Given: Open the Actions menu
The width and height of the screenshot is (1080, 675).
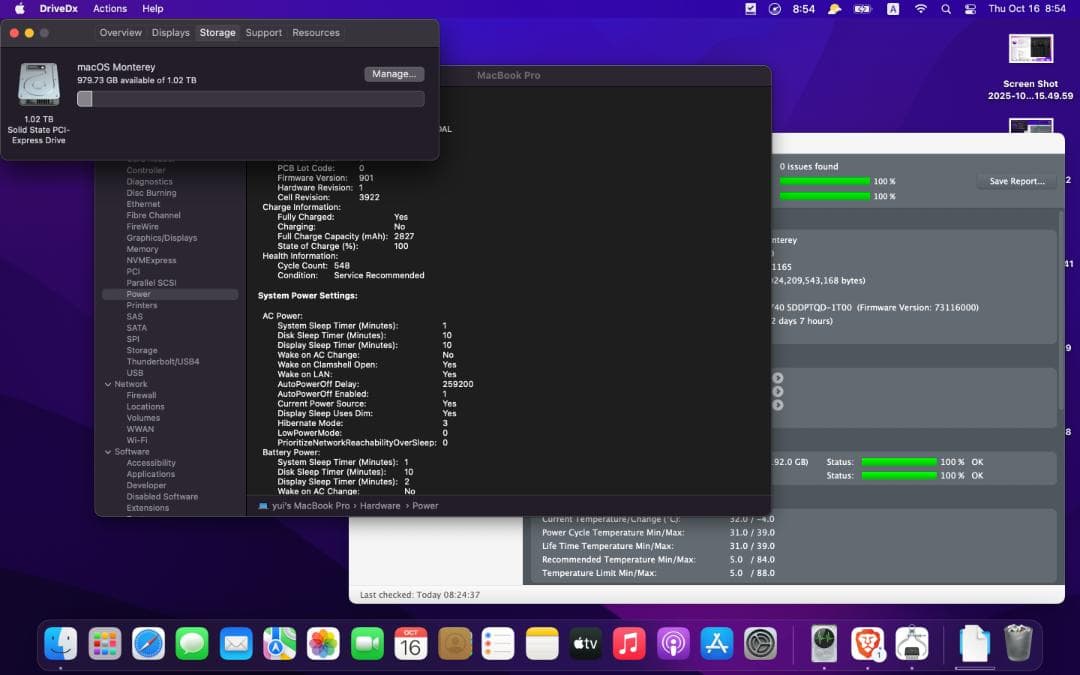Looking at the screenshot, I should coord(109,8).
